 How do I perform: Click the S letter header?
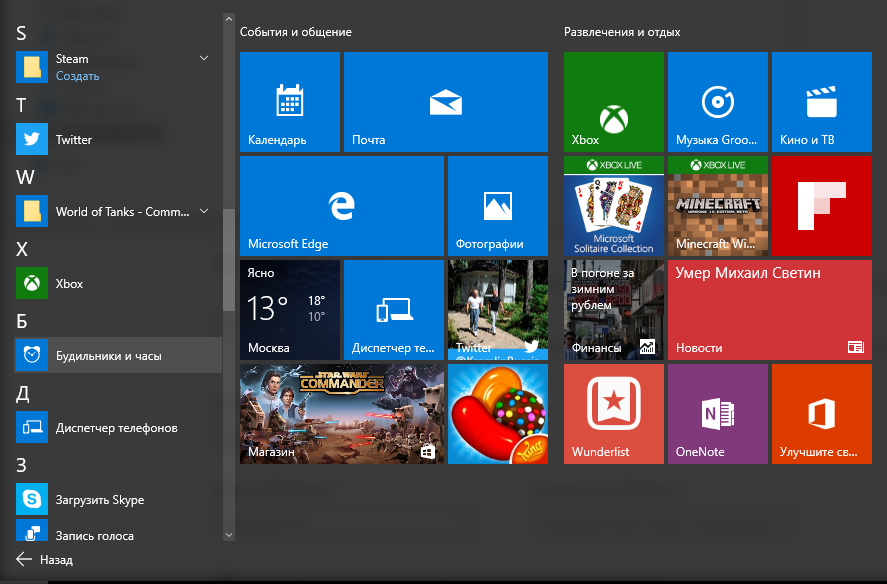(21, 33)
